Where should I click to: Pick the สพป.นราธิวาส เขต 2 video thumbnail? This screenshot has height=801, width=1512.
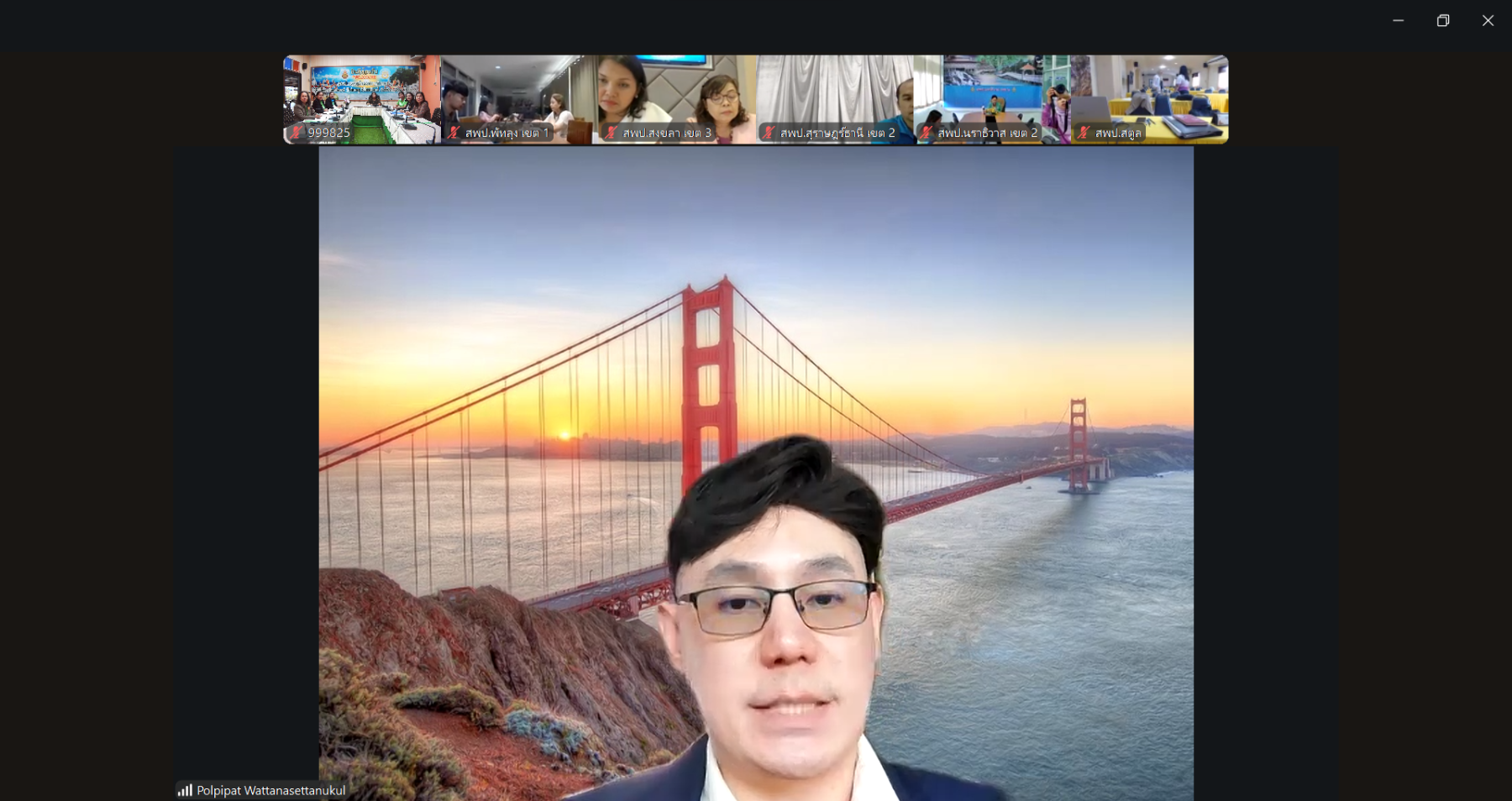coord(992,92)
